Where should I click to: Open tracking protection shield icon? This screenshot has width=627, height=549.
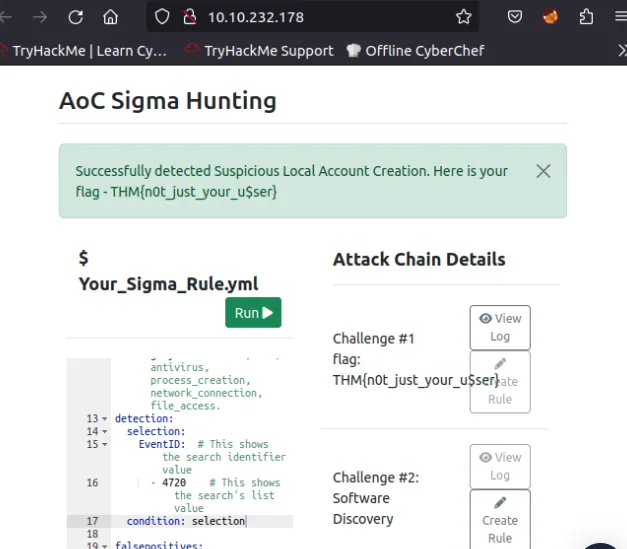pyautogui.click(x=162, y=17)
